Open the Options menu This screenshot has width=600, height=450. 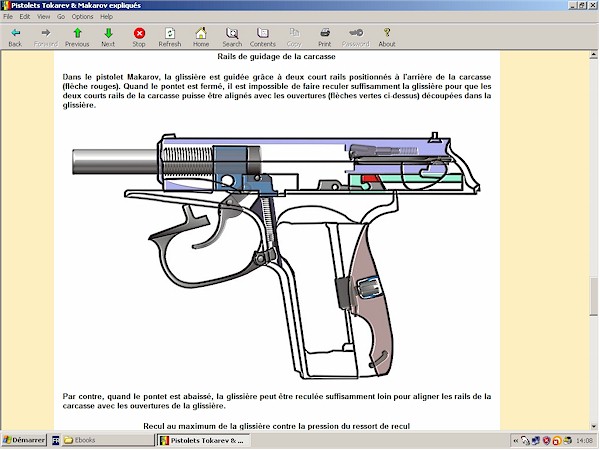(82, 16)
